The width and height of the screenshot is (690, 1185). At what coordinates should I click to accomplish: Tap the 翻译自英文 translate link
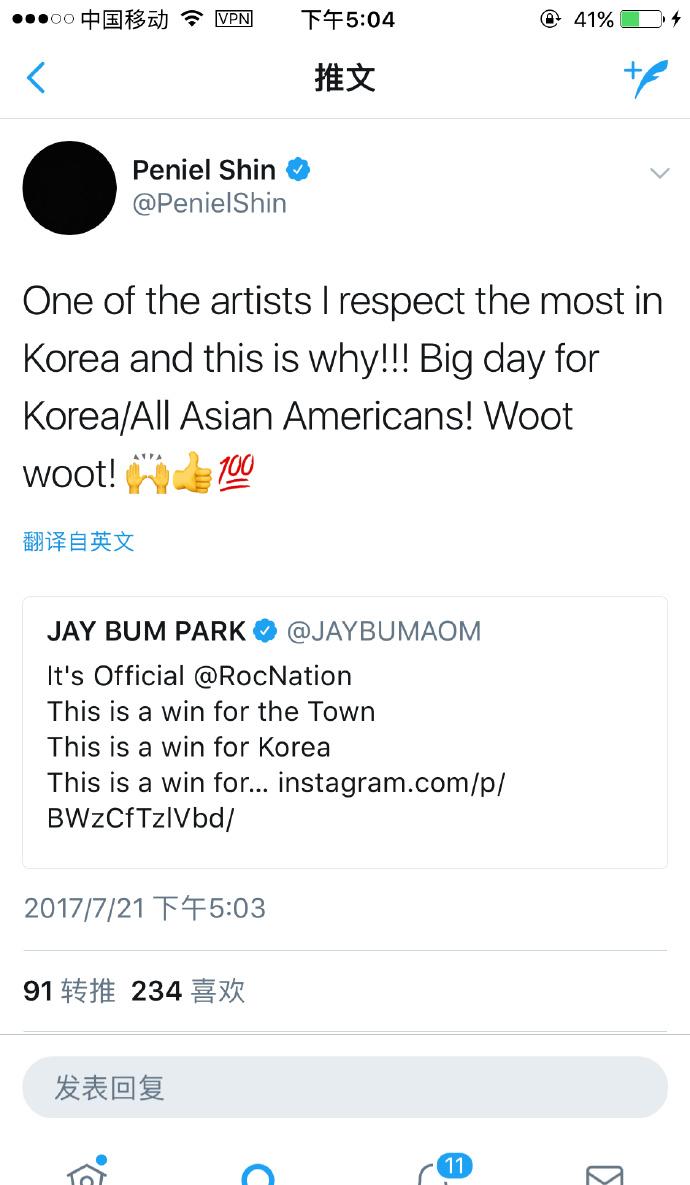click(79, 541)
